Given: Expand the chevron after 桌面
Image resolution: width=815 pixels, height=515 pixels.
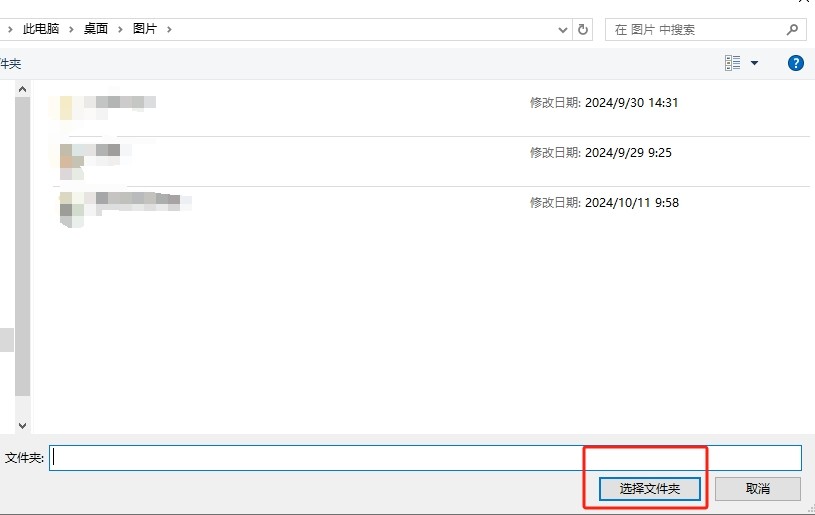Looking at the screenshot, I should tap(119, 29).
